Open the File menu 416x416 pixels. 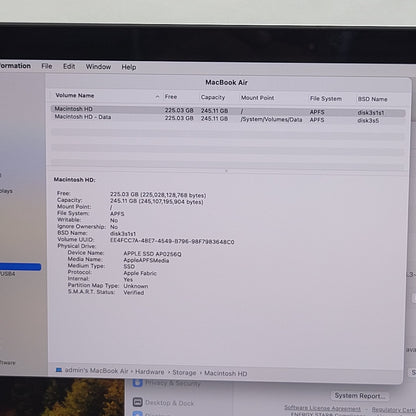coord(47,66)
